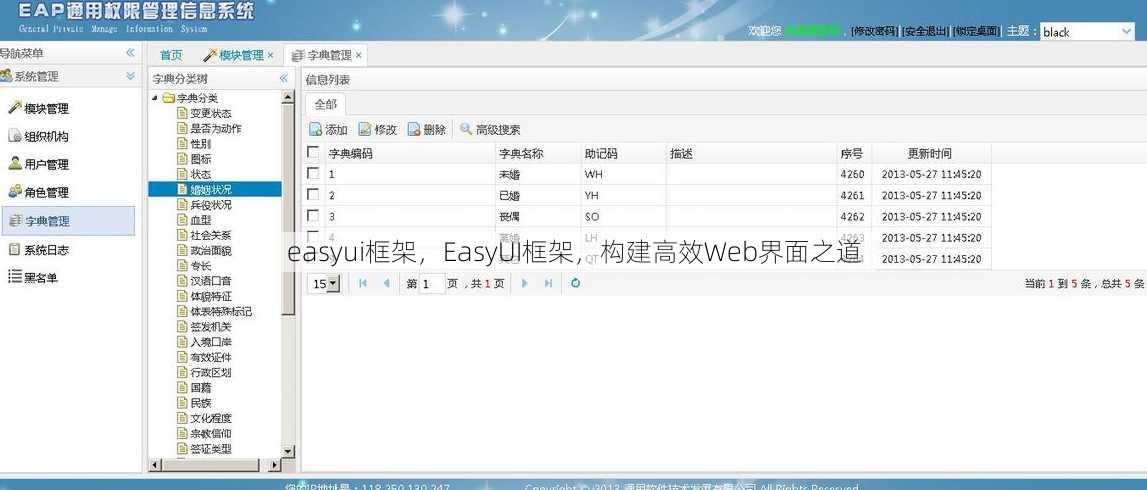This screenshot has height=490, width=1147.
Task: Select the 兵役状况 tree node
Action: (x=211, y=204)
